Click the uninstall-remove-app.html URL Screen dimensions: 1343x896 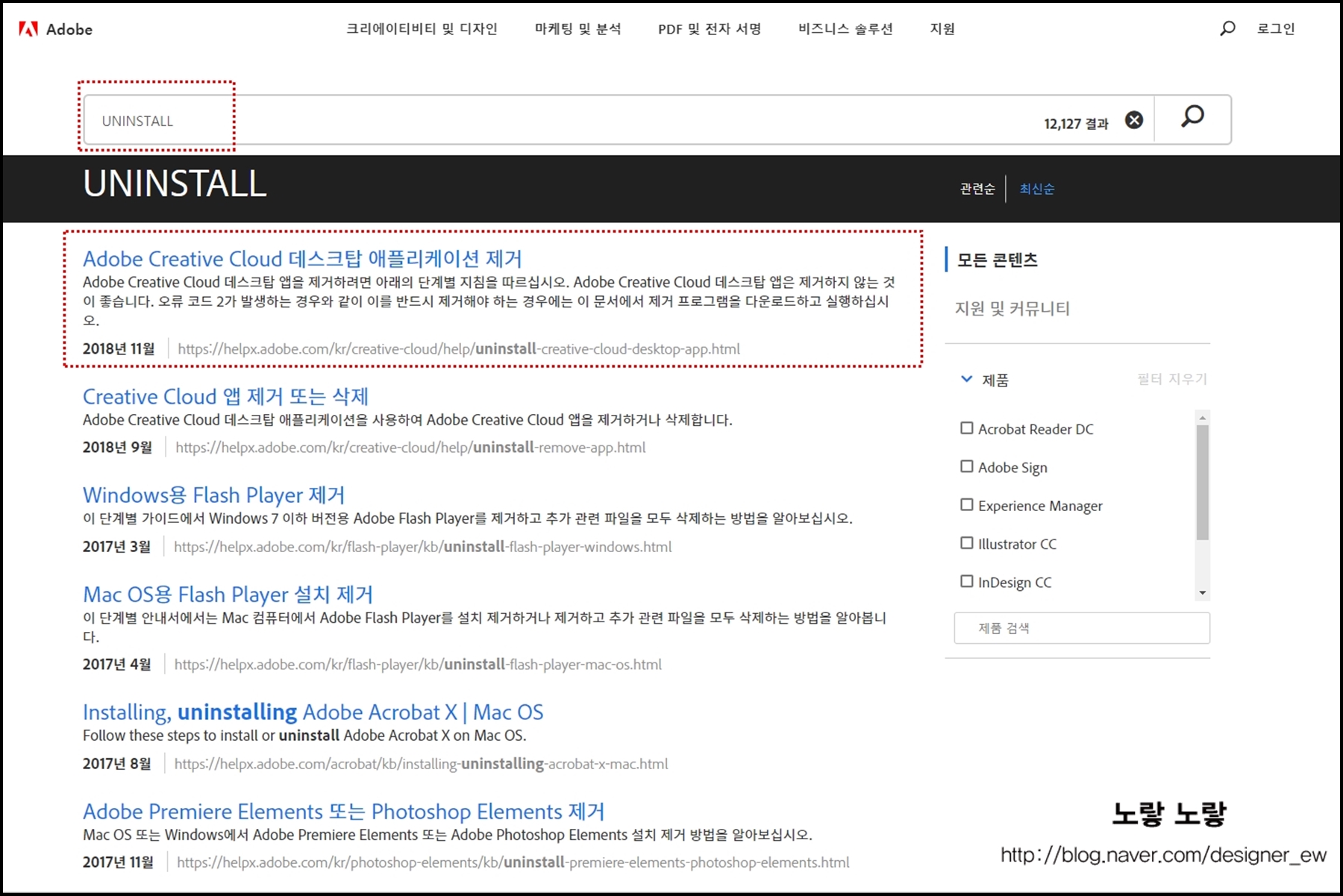pyautogui.click(x=410, y=447)
